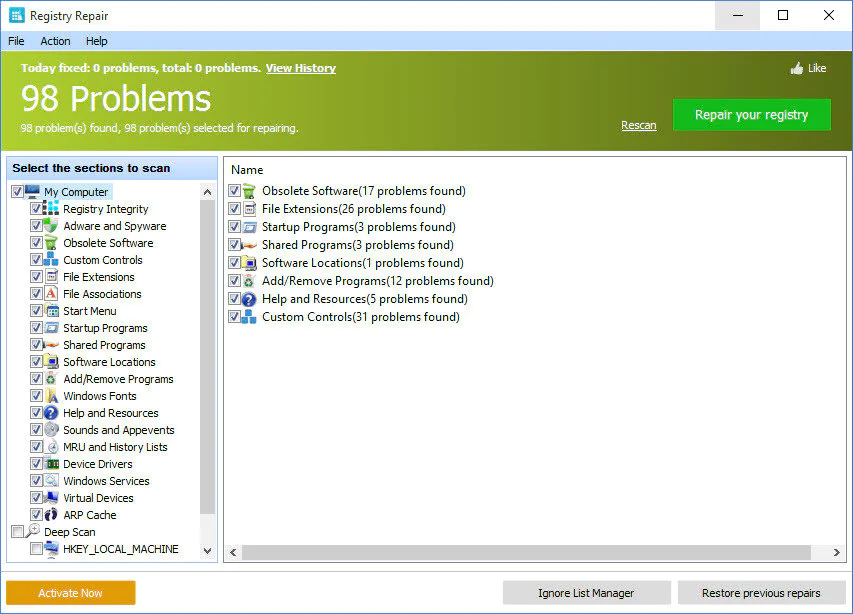
Task: Open the Help menu
Action: 96,41
